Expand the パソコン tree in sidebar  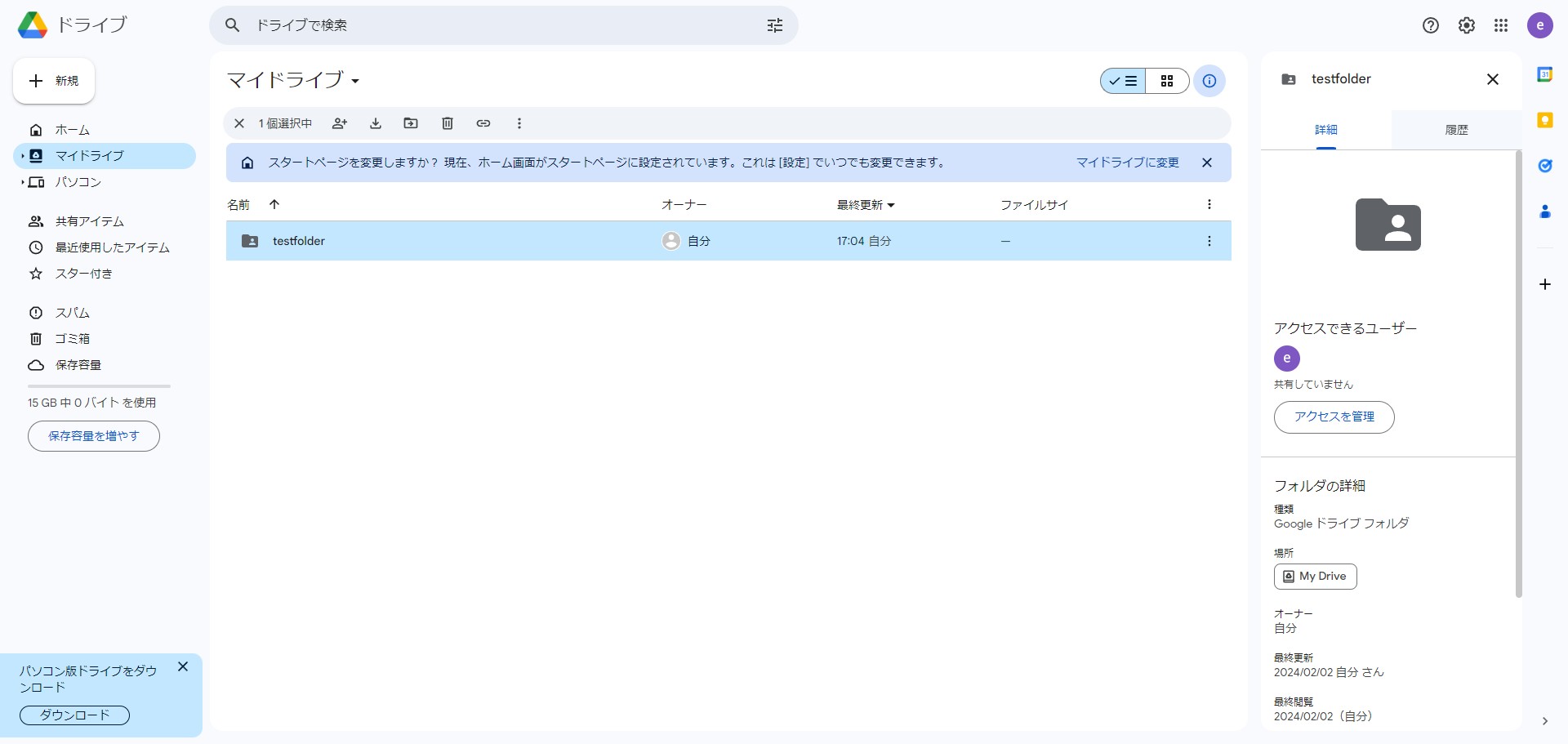point(23,182)
